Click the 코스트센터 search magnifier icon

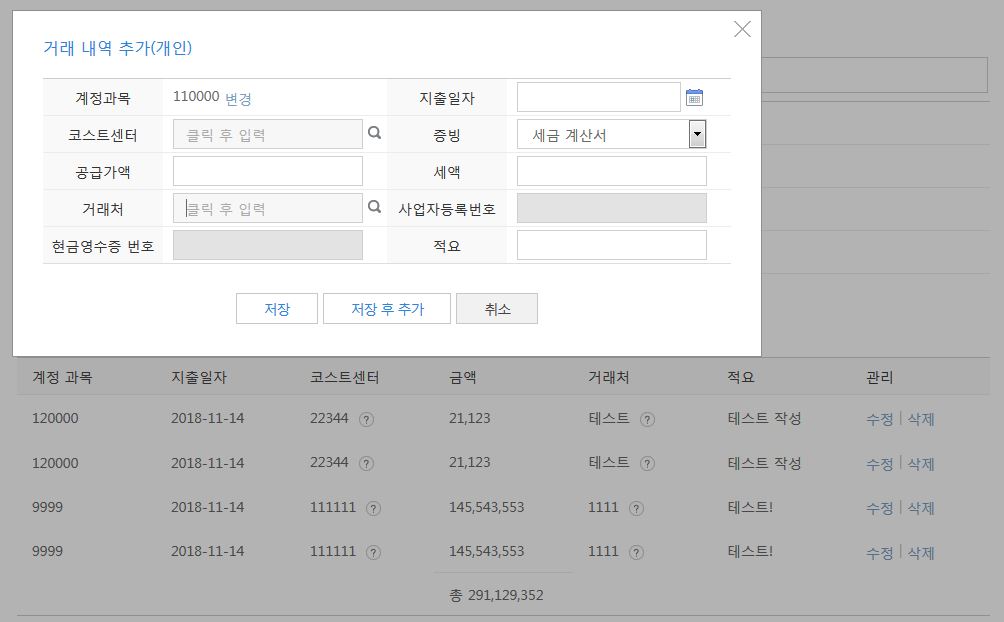(x=374, y=133)
